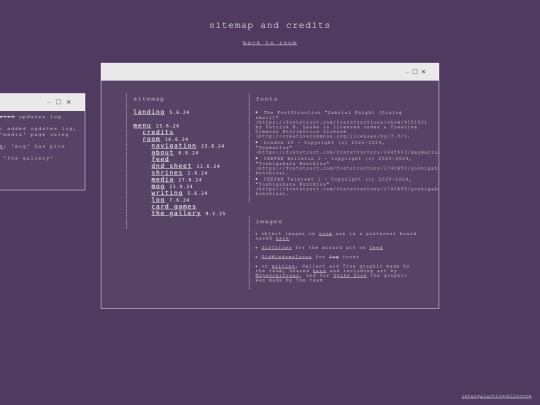Viewport: 540px width, 405px height.
Task: Minimize the main credits window
Action: tap(407, 72)
